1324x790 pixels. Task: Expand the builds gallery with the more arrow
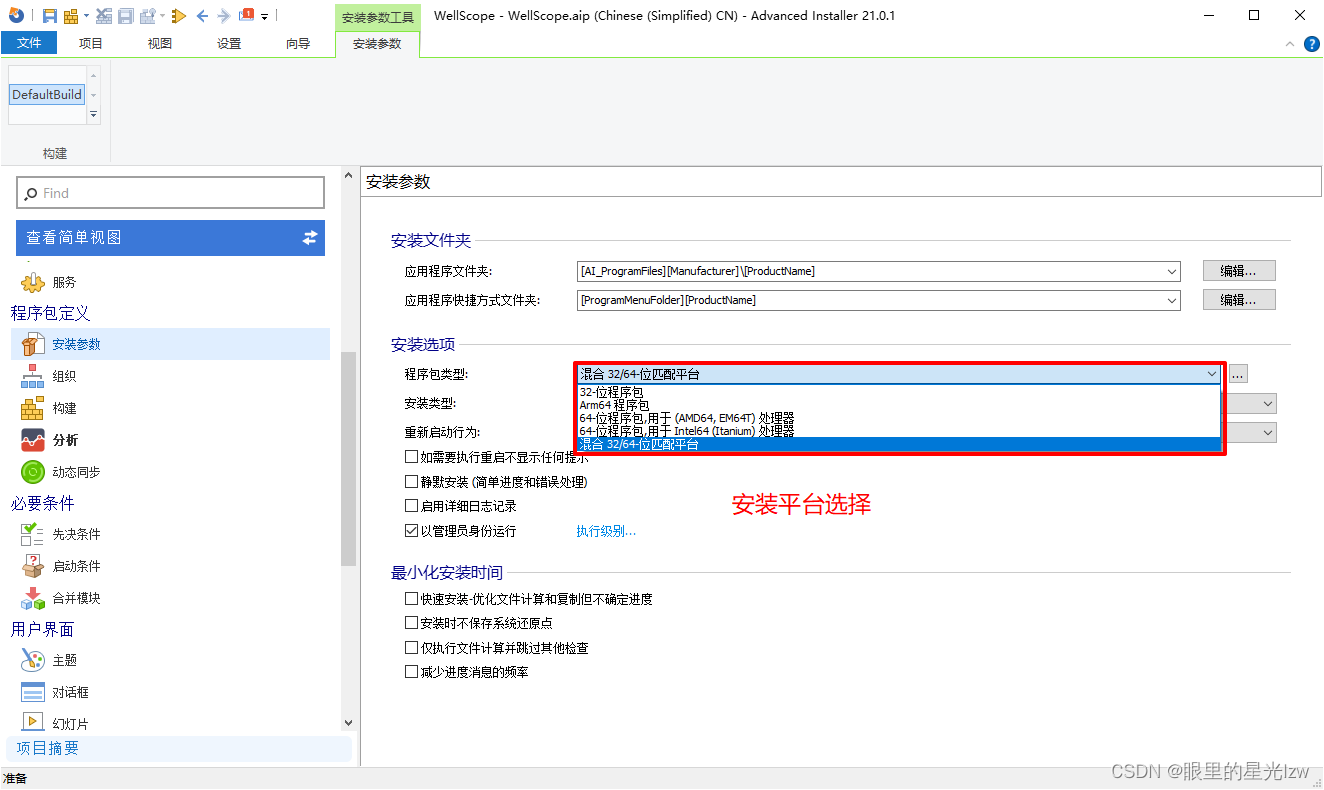click(x=94, y=115)
